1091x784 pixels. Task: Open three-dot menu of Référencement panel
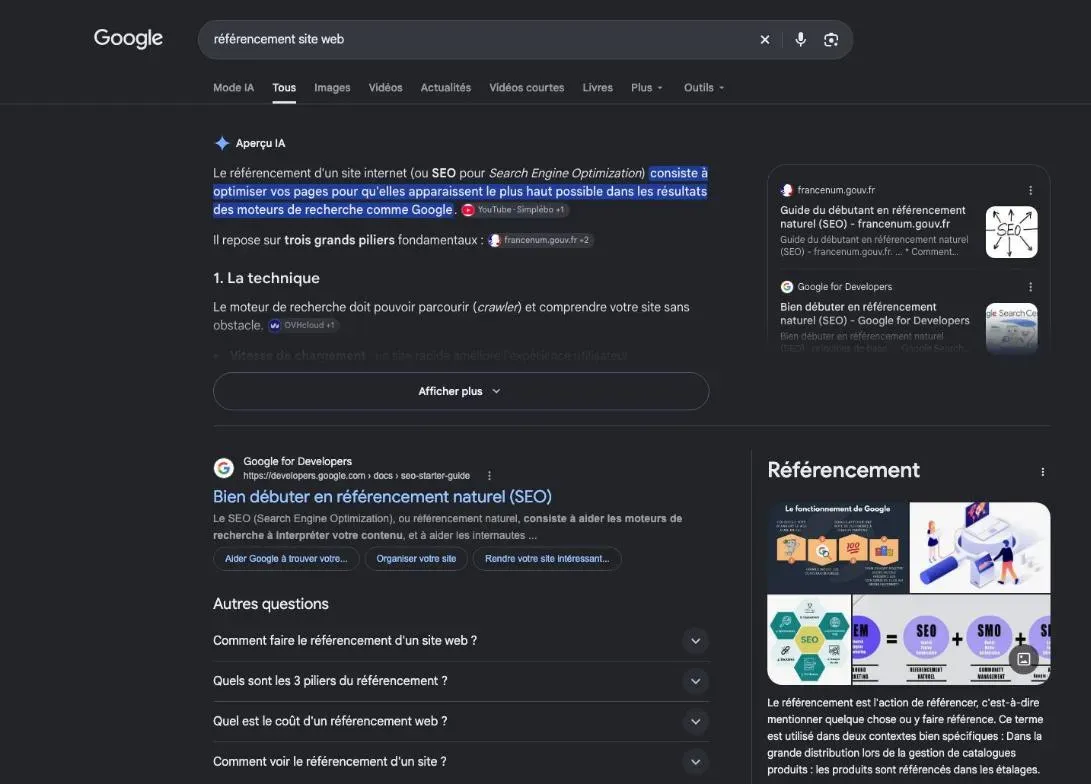pos(1042,472)
